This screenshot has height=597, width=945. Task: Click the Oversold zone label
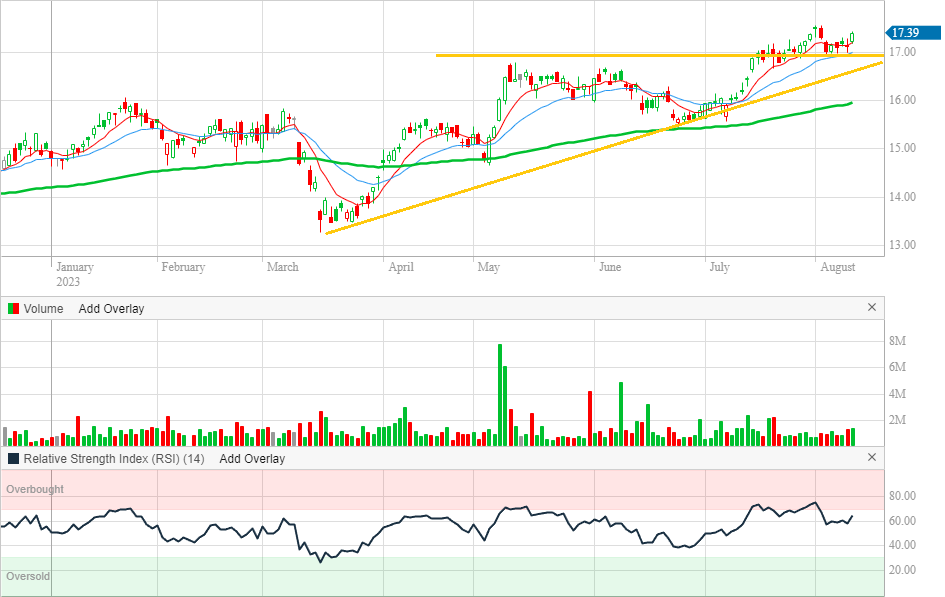pos(28,577)
